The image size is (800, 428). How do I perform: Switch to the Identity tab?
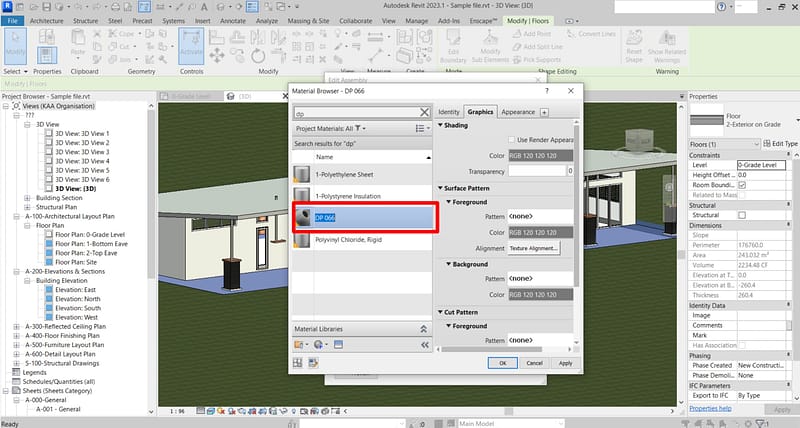tap(449, 112)
